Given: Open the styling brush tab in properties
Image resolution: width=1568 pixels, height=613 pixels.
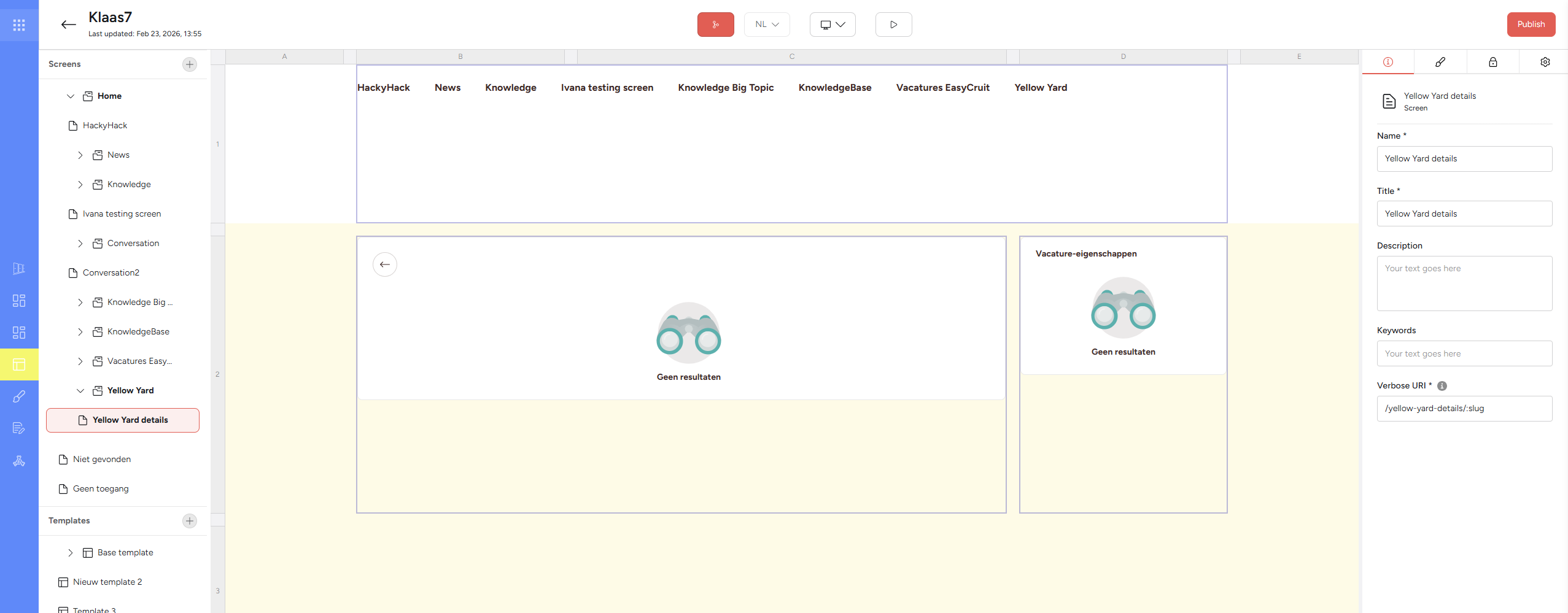Looking at the screenshot, I should (1440, 62).
